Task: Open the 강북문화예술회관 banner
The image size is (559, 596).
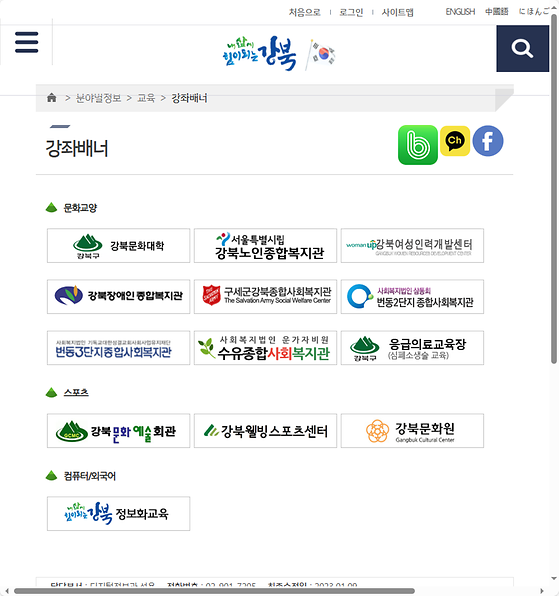Action: (119, 431)
